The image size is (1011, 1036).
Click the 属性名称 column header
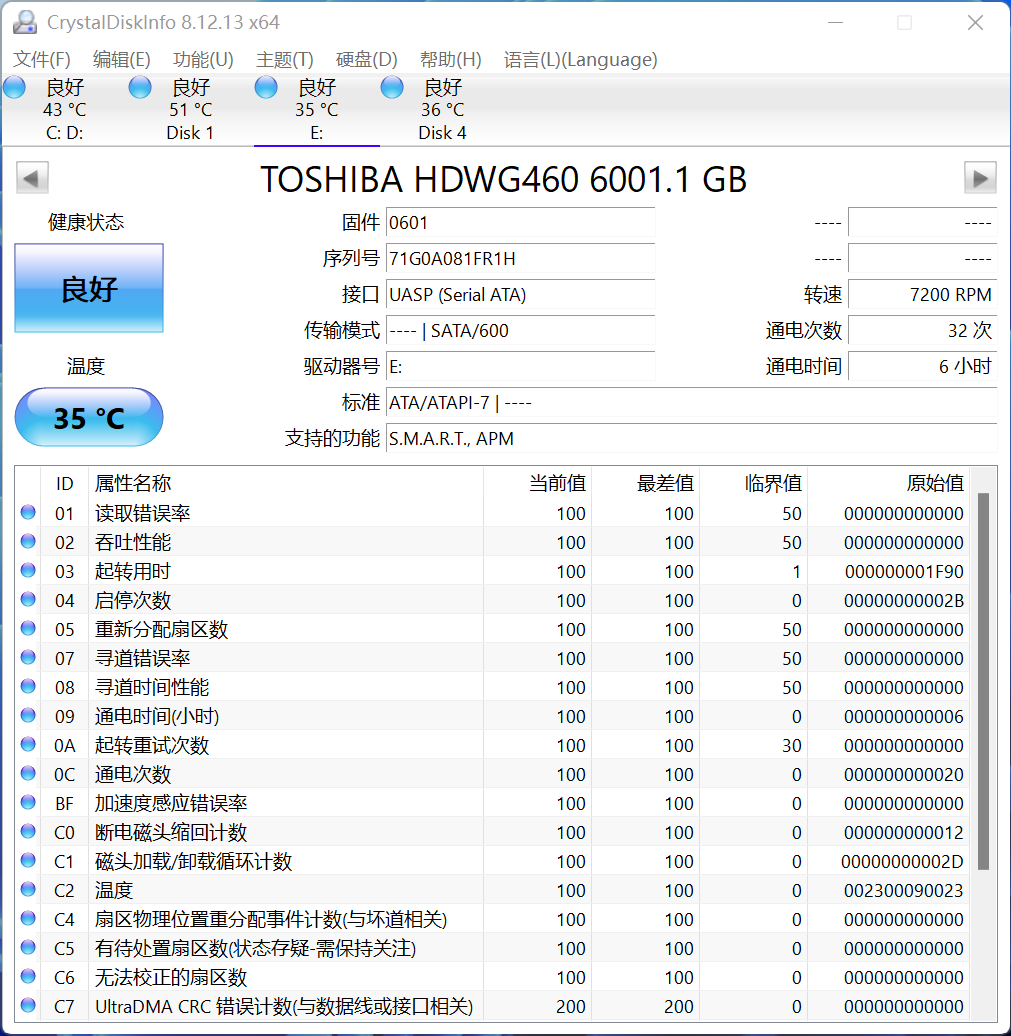pyautogui.click(x=285, y=483)
